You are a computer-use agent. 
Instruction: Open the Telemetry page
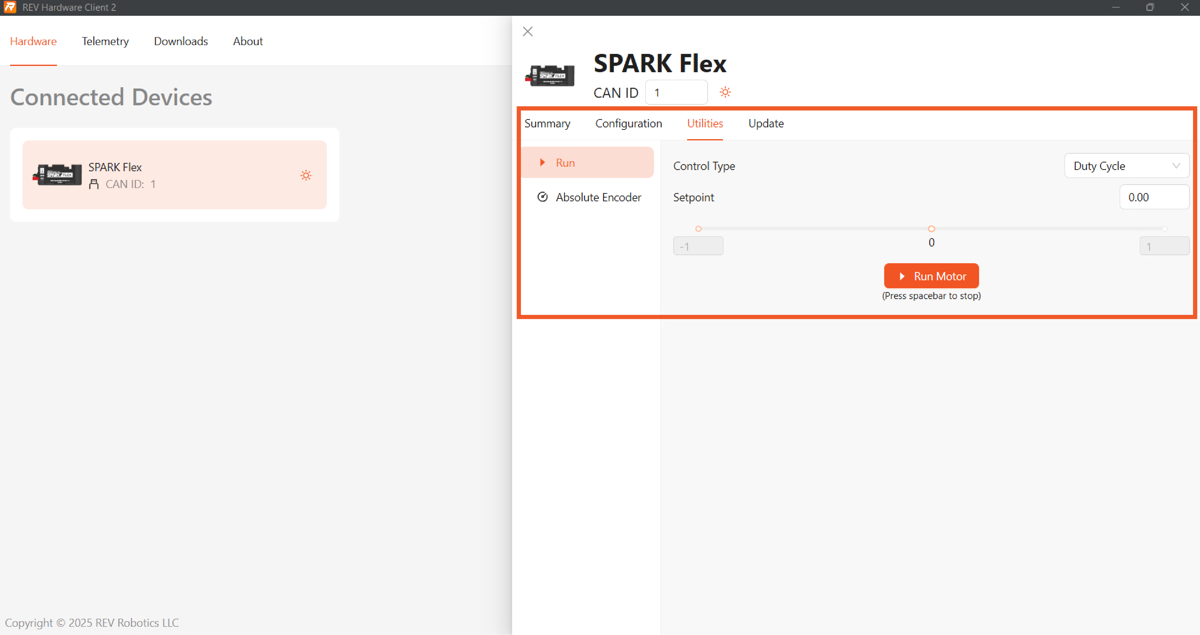tap(105, 42)
